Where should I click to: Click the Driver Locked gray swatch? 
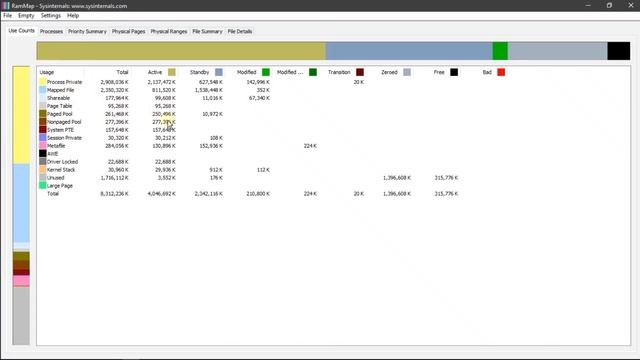(43, 162)
